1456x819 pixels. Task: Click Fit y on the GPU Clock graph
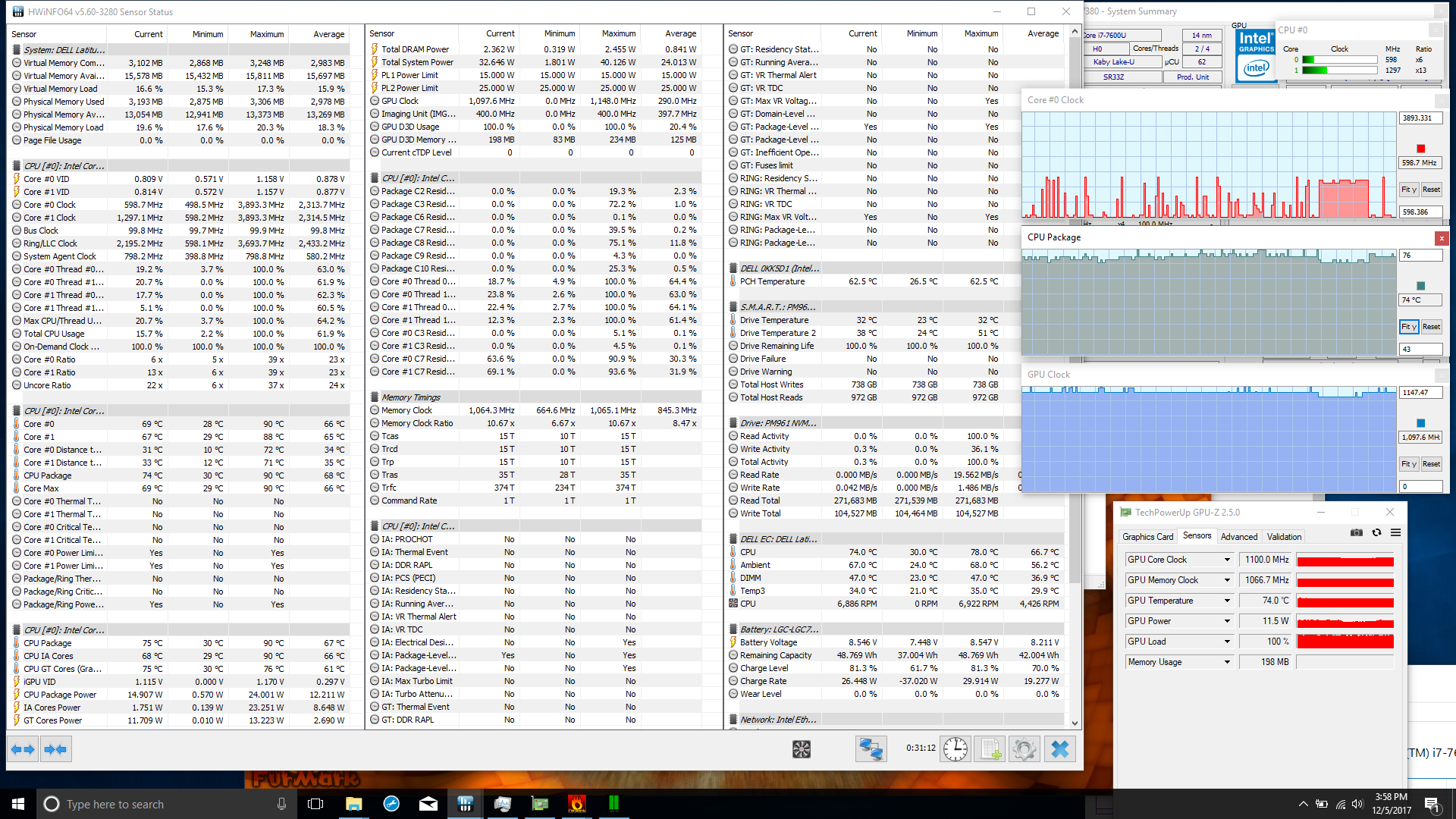1408,464
